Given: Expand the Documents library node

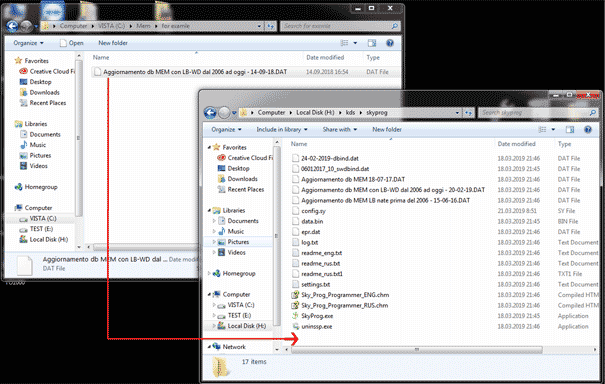Looking at the screenshot, I should (214, 221).
